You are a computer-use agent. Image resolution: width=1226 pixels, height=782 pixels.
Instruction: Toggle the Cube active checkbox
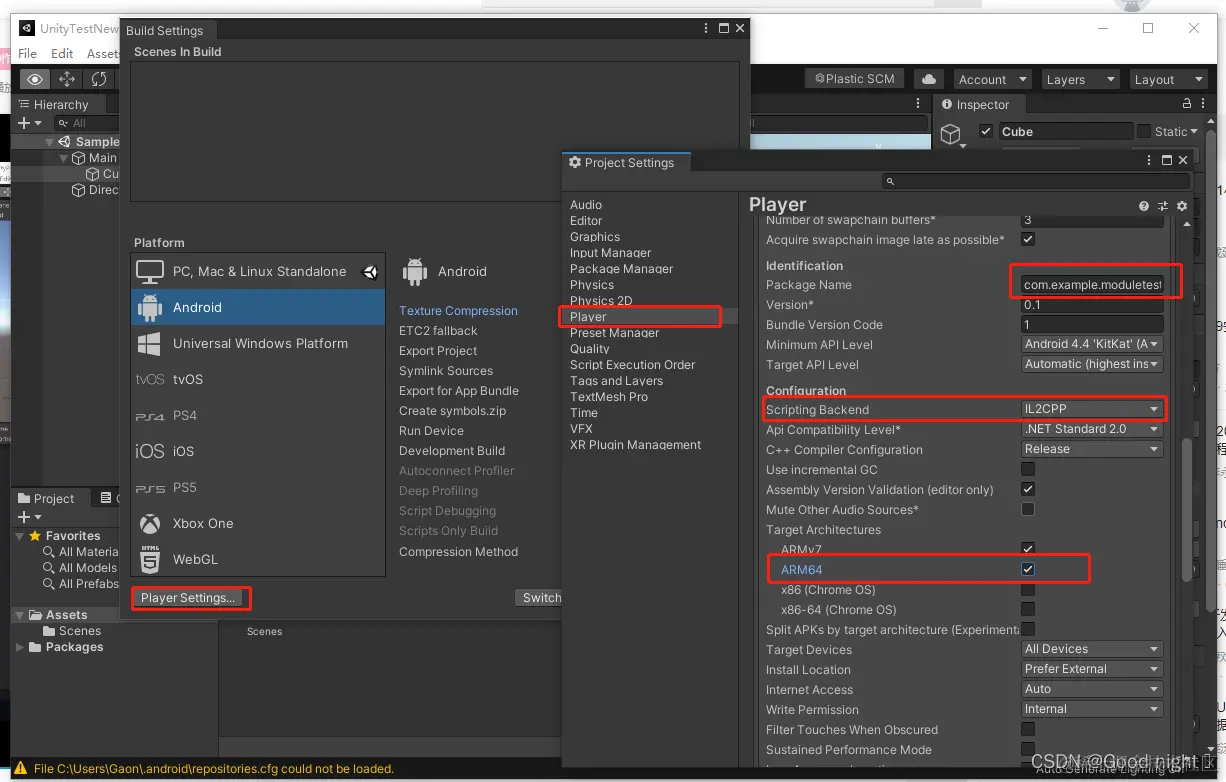coord(987,131)
